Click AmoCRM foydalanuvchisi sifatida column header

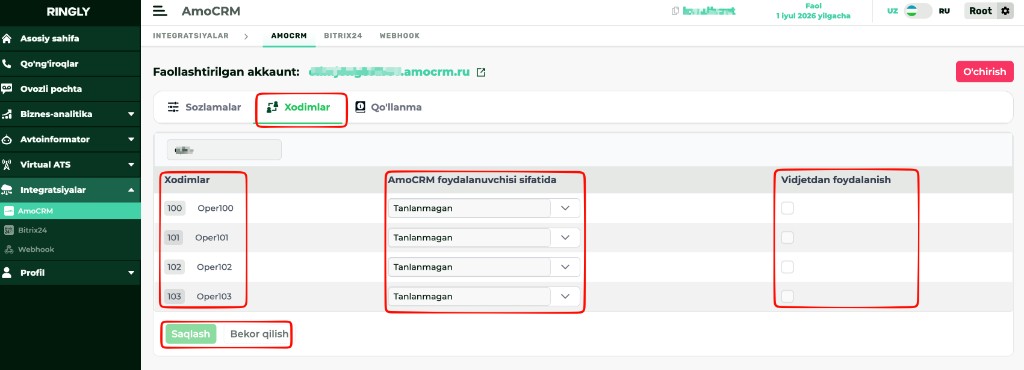coord(472,180)
